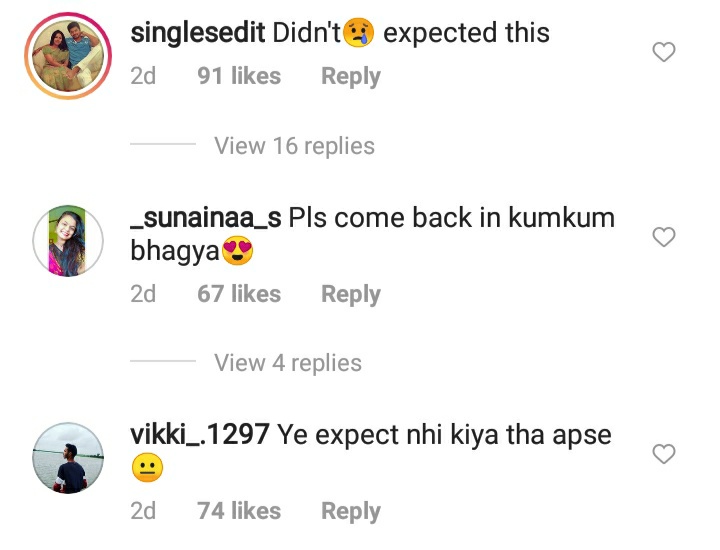This screenshot has height=550, width=720.
Task: Reply to the kumkum bhagya comment
Action: (x=351, y=294)
